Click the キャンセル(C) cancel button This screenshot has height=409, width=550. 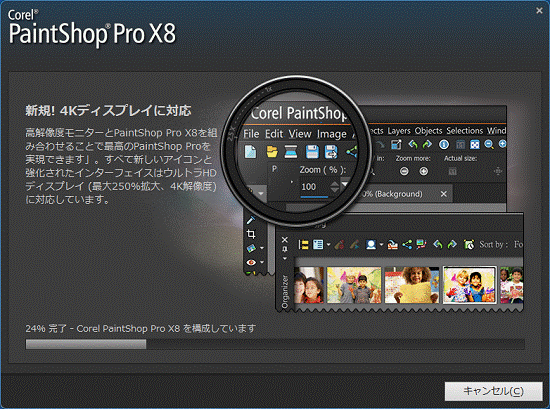(x=493, y=391)
